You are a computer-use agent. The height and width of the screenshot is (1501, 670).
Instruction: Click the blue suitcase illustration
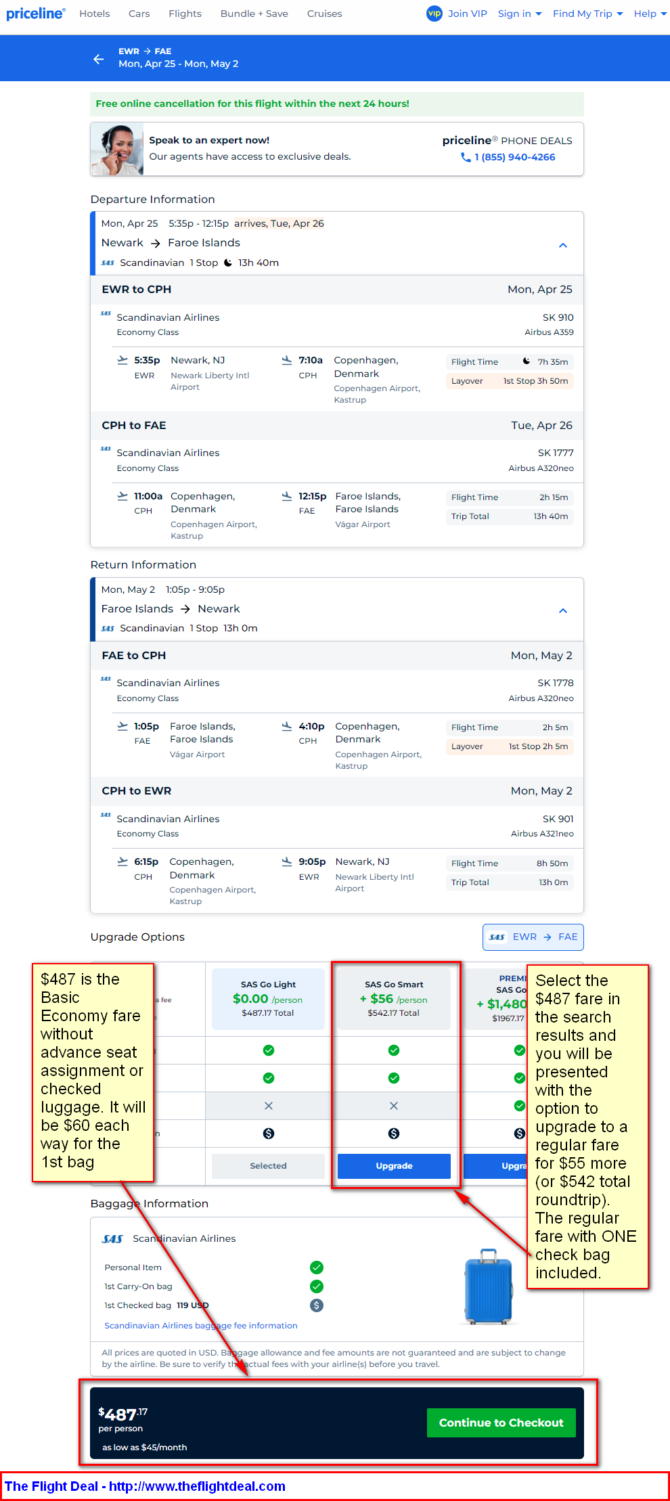tap(488, 1287)
